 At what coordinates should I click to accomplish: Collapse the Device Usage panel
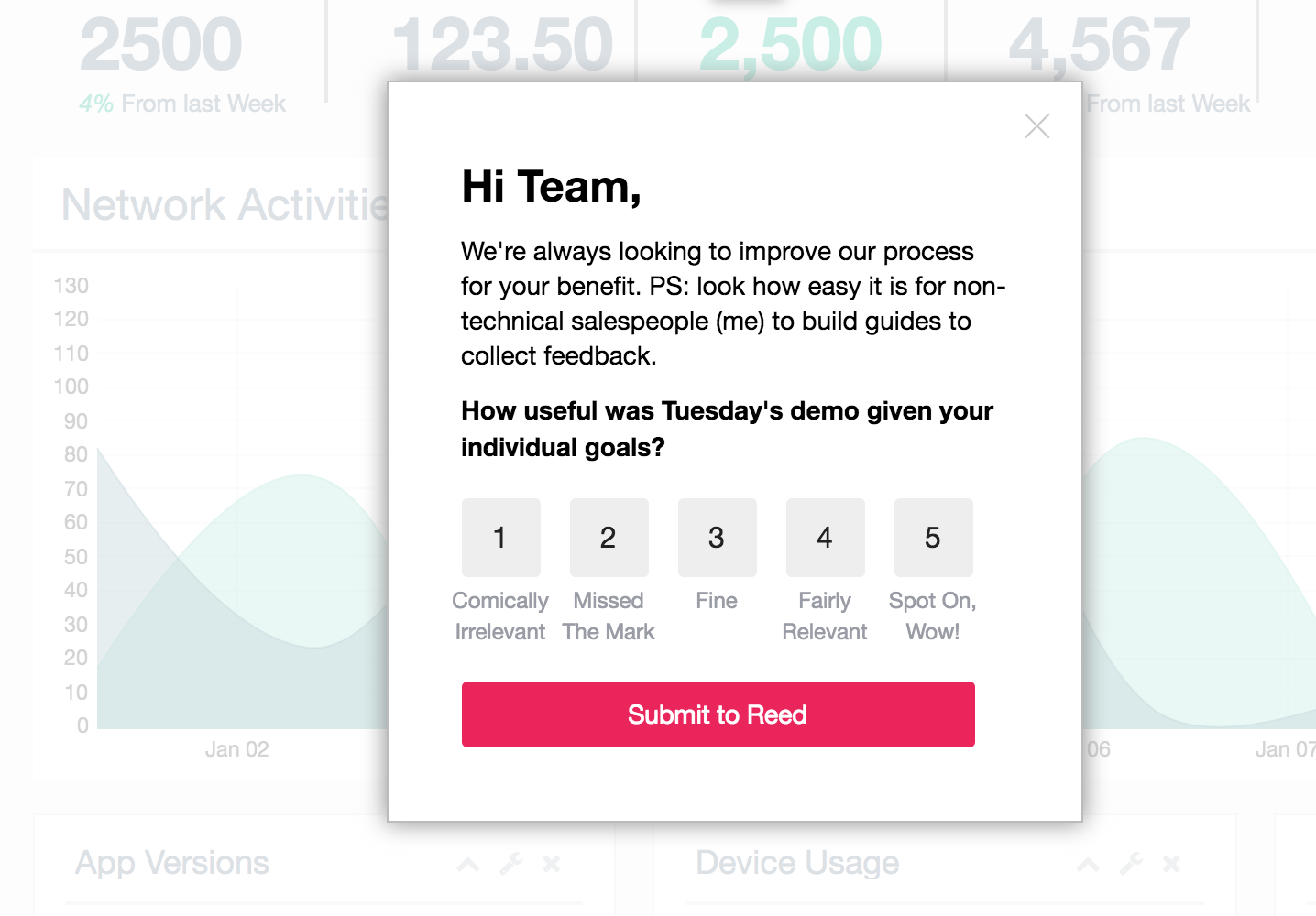click(x=1088, y=864)
